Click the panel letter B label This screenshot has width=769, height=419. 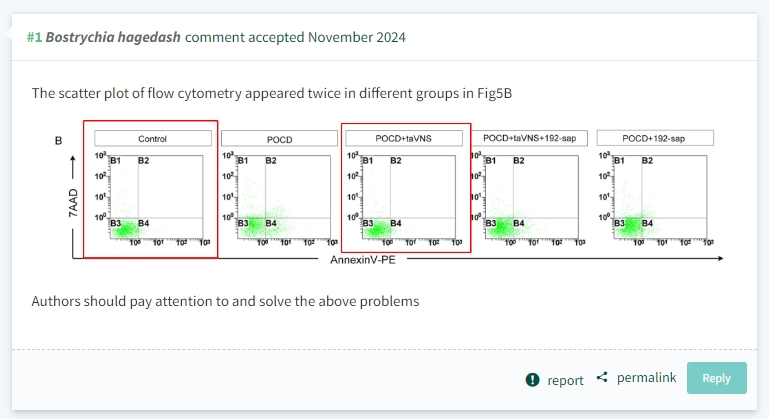coord(58,141)
